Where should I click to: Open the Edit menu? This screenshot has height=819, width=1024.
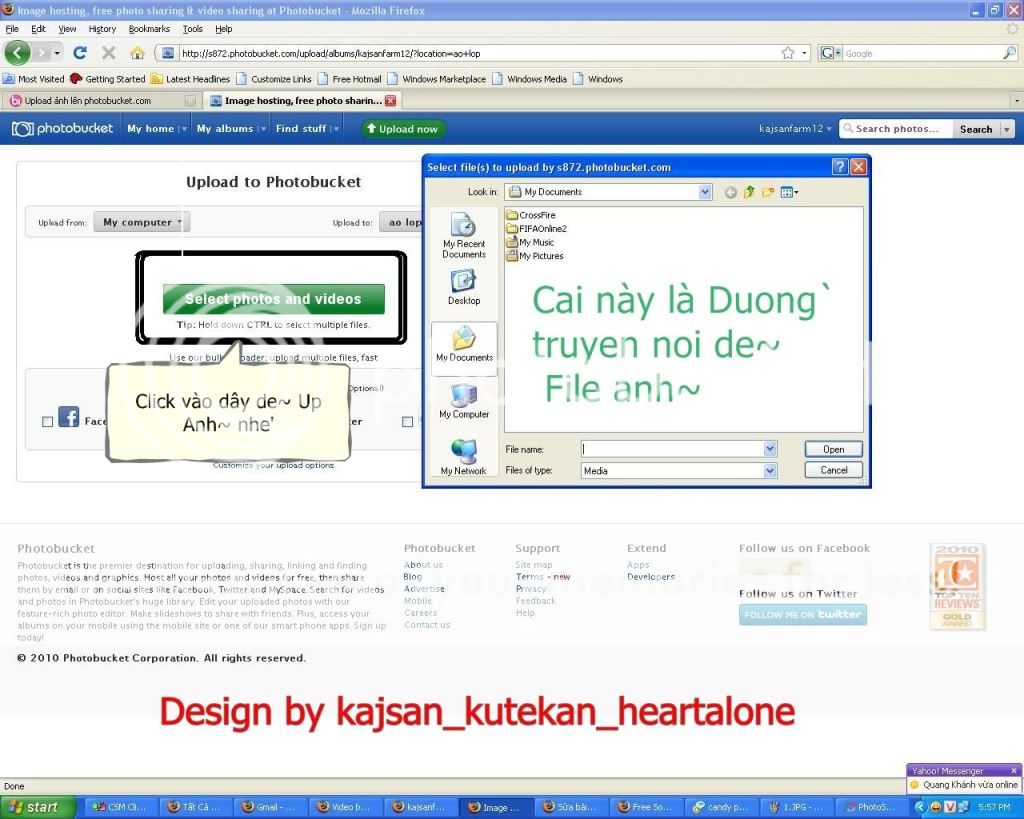pos(39,29)
